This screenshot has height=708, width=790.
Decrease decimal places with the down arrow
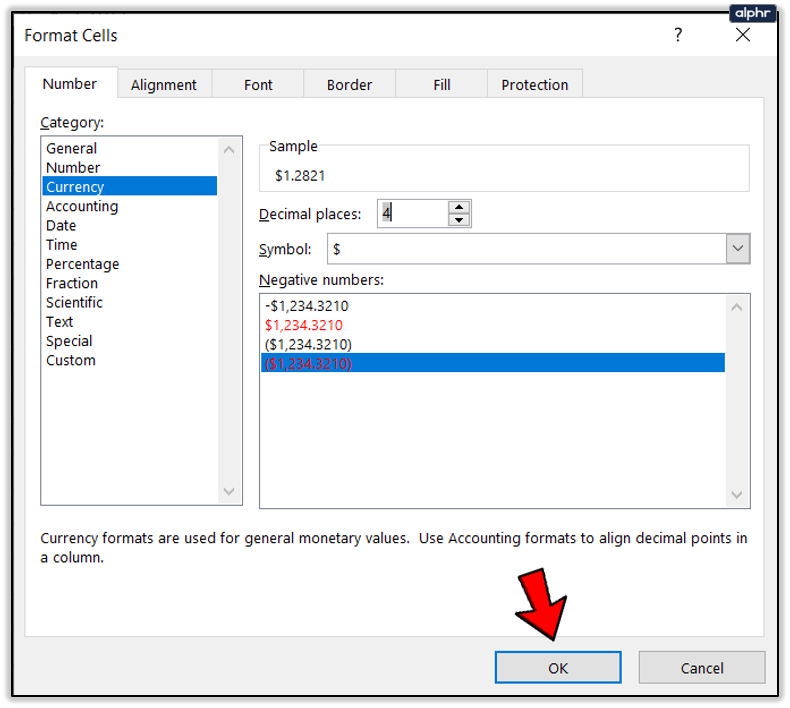(458, 220)
